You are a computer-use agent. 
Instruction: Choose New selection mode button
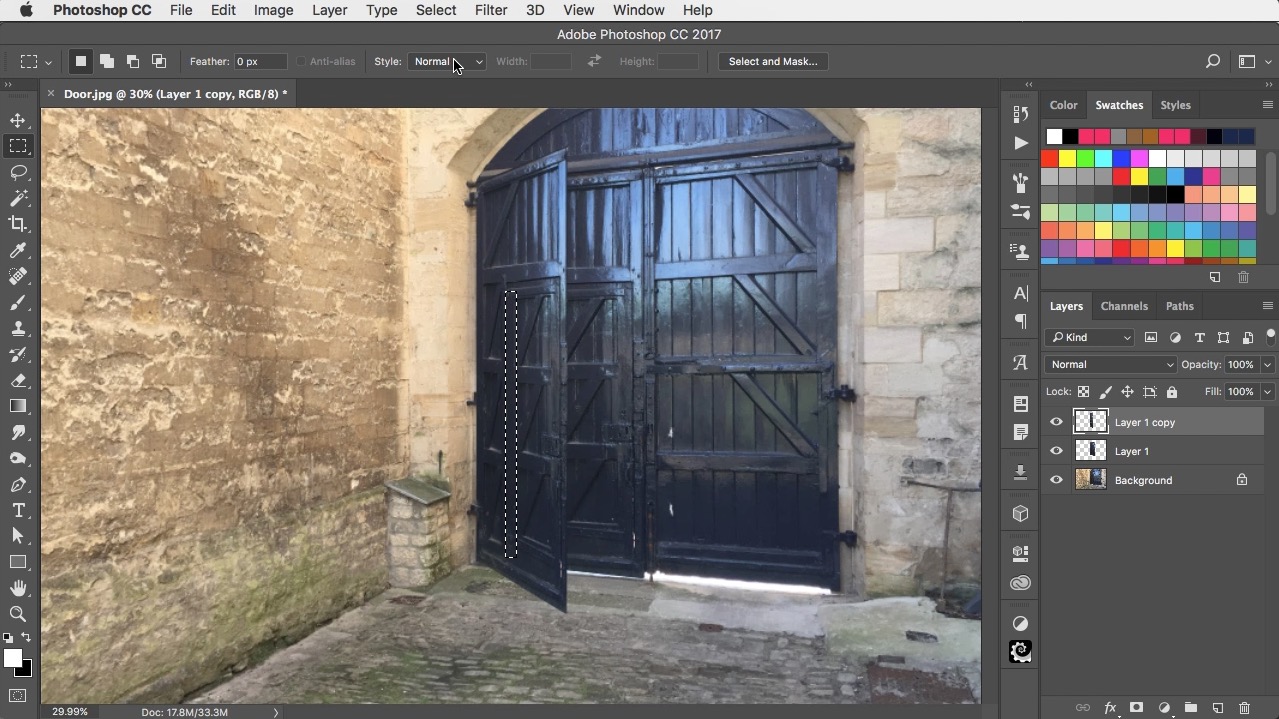point(81,61)
